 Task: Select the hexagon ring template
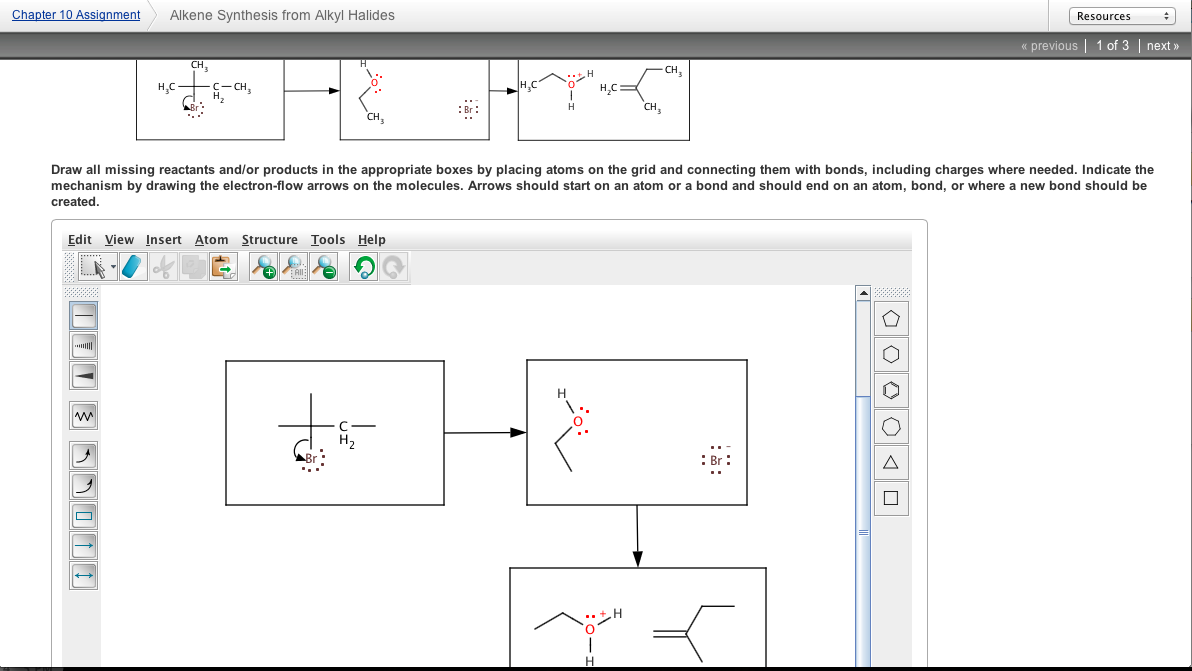click(x=890, y=354)
